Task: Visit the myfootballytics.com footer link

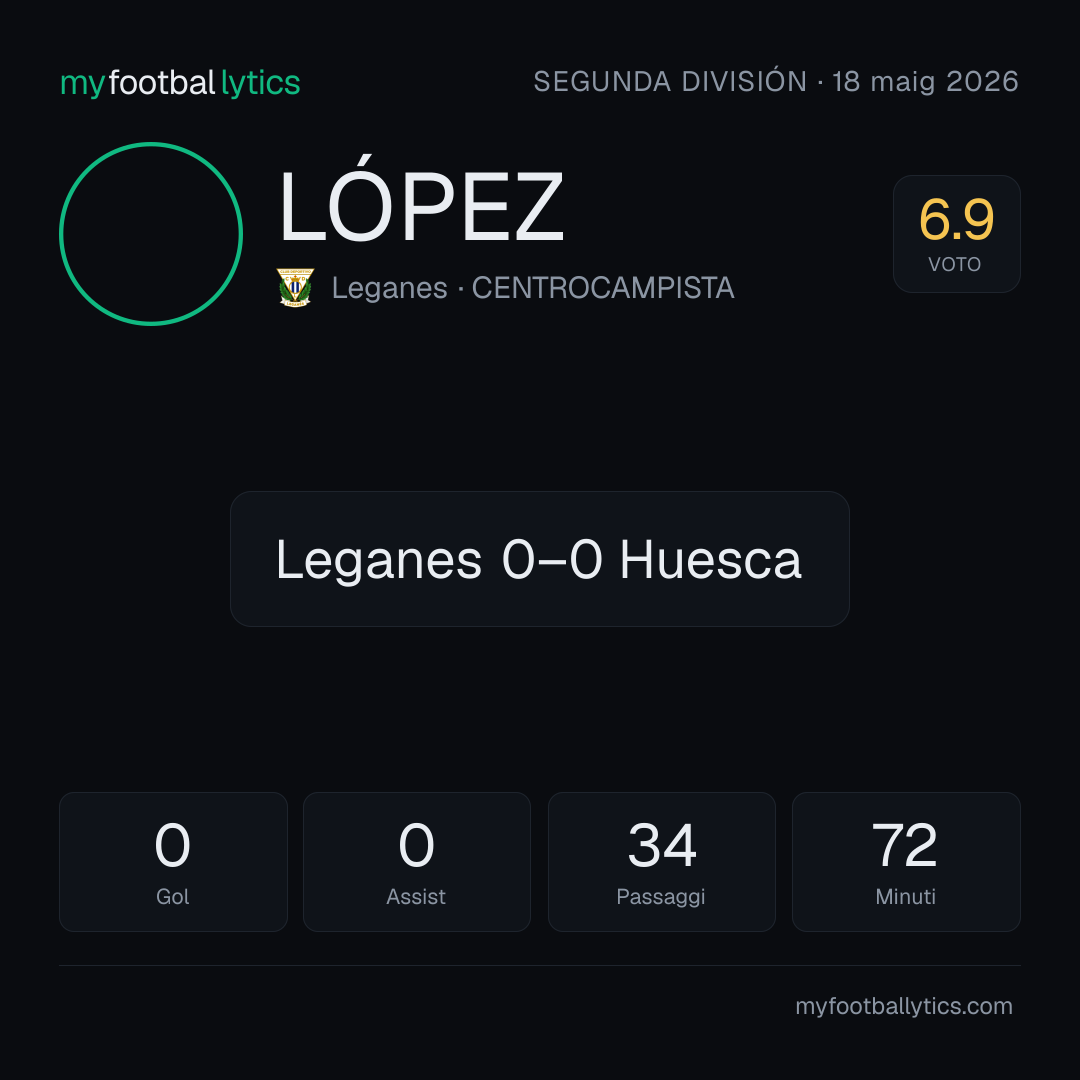Action: 904,1006
